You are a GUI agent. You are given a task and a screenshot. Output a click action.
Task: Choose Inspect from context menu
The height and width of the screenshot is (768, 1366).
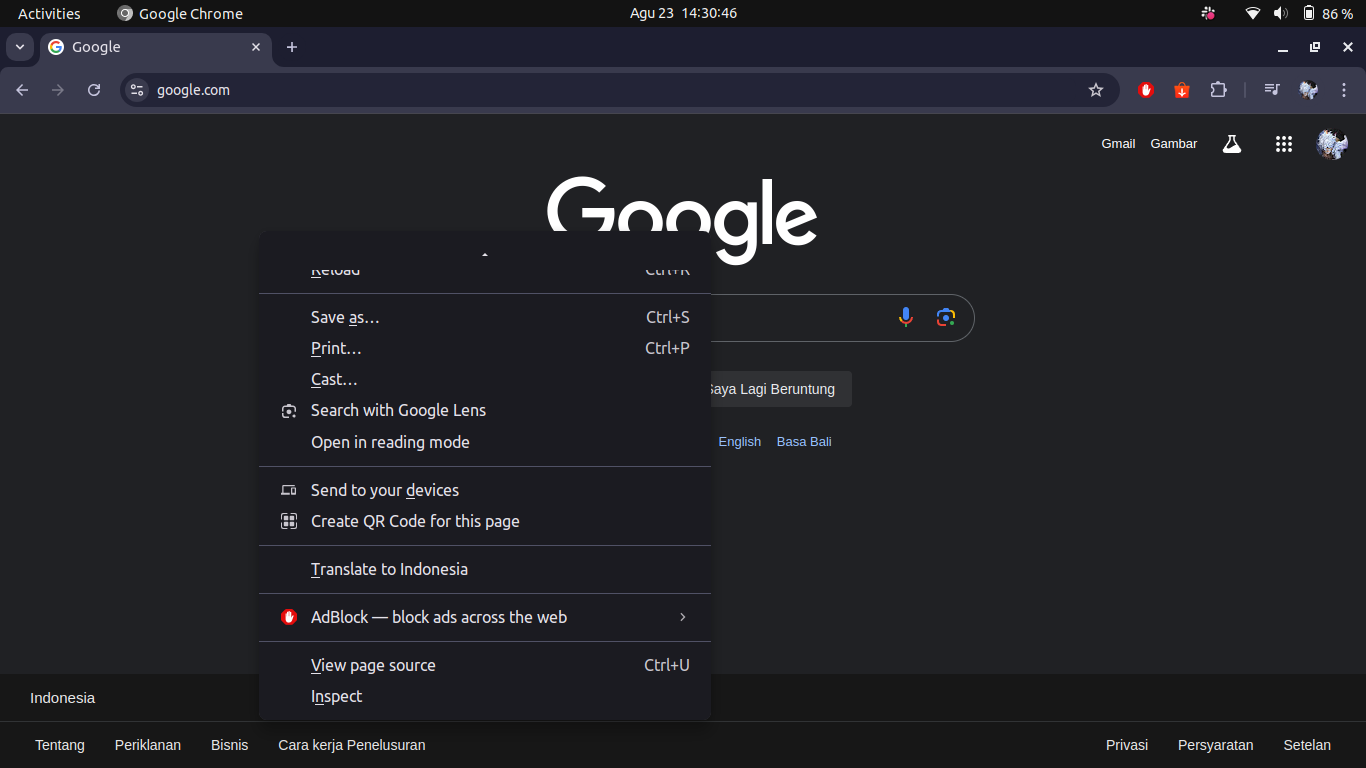click(485, 696)
